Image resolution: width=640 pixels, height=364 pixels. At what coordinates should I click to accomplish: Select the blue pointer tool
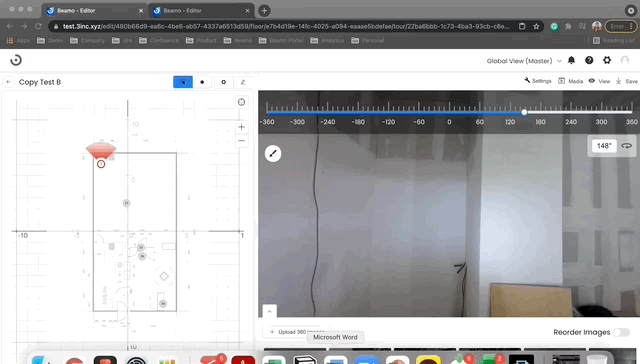click(183, 82)
